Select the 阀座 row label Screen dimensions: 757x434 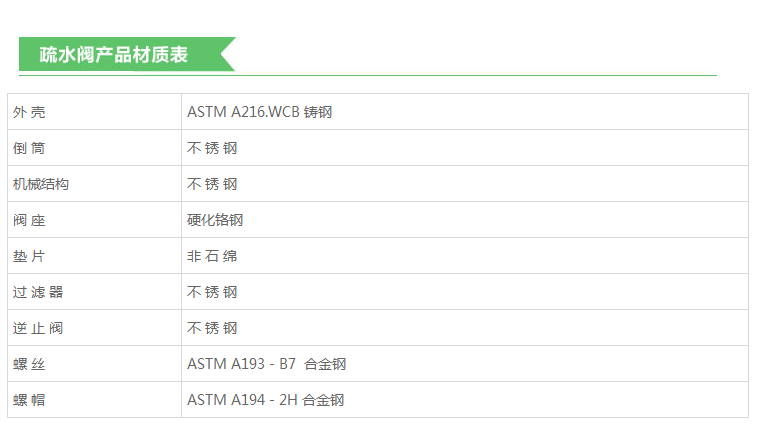tap(30, 220)
